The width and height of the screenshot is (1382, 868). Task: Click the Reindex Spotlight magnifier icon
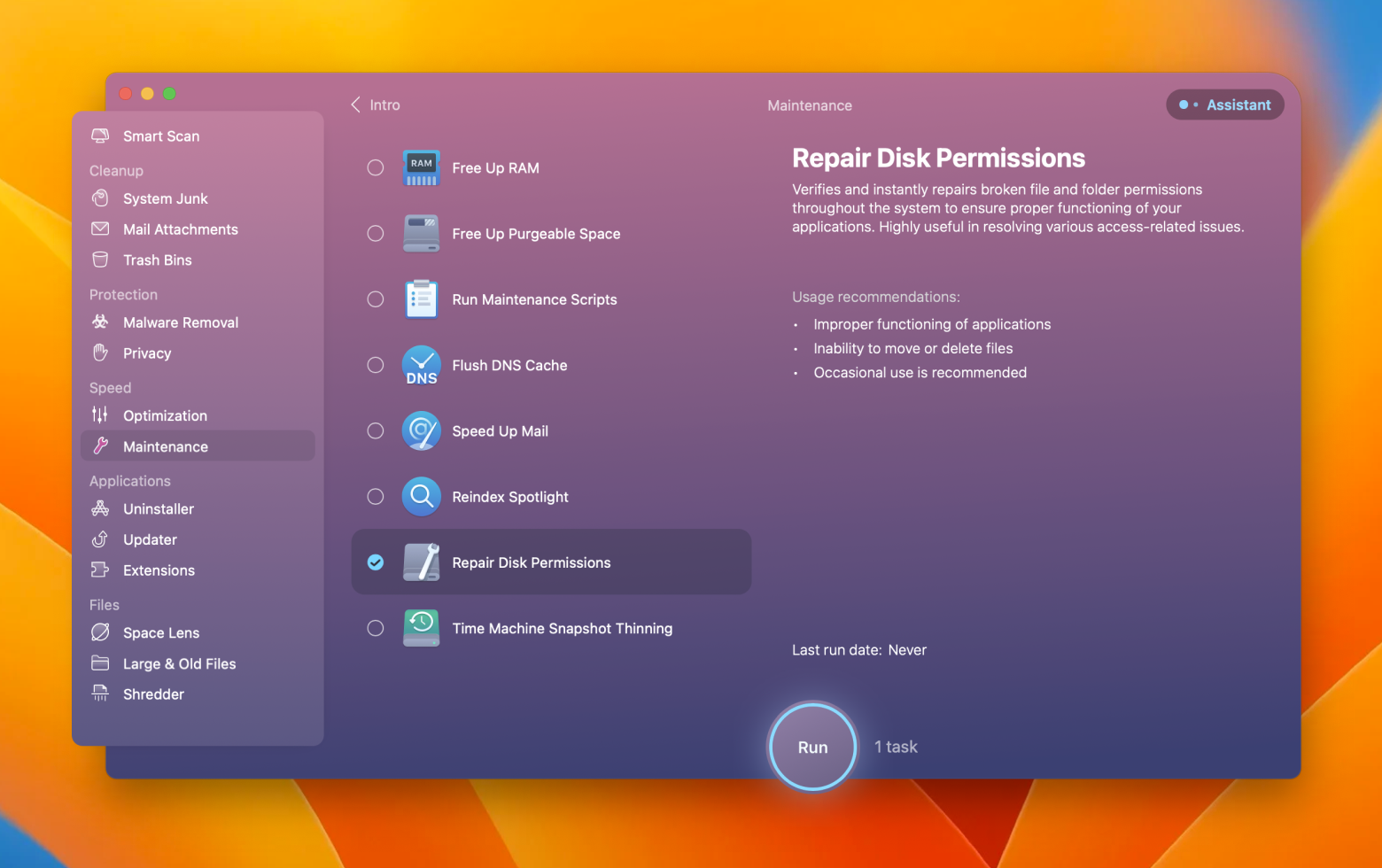tap(421, 497)
